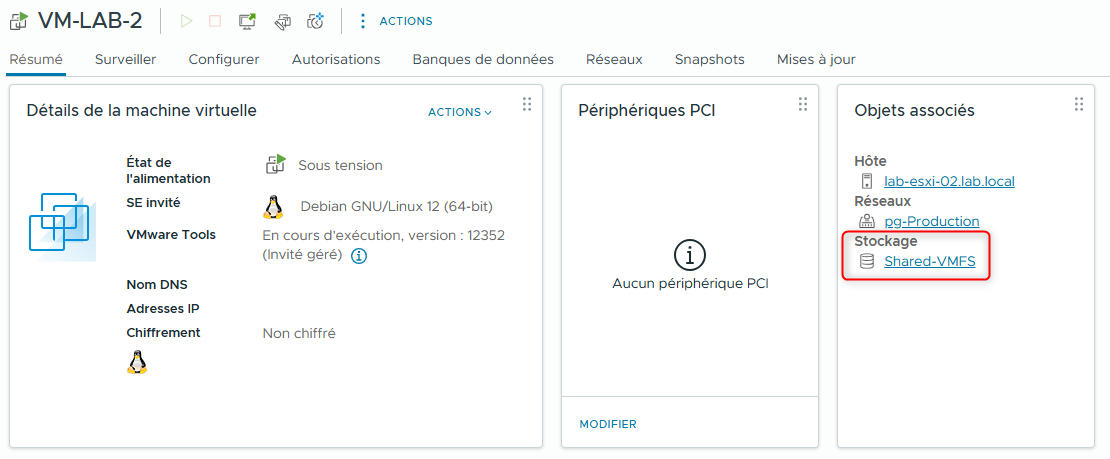Click the MODIFIER button in Périphériques PCI
1110x459 pixels.
click(x=607, y=424)
